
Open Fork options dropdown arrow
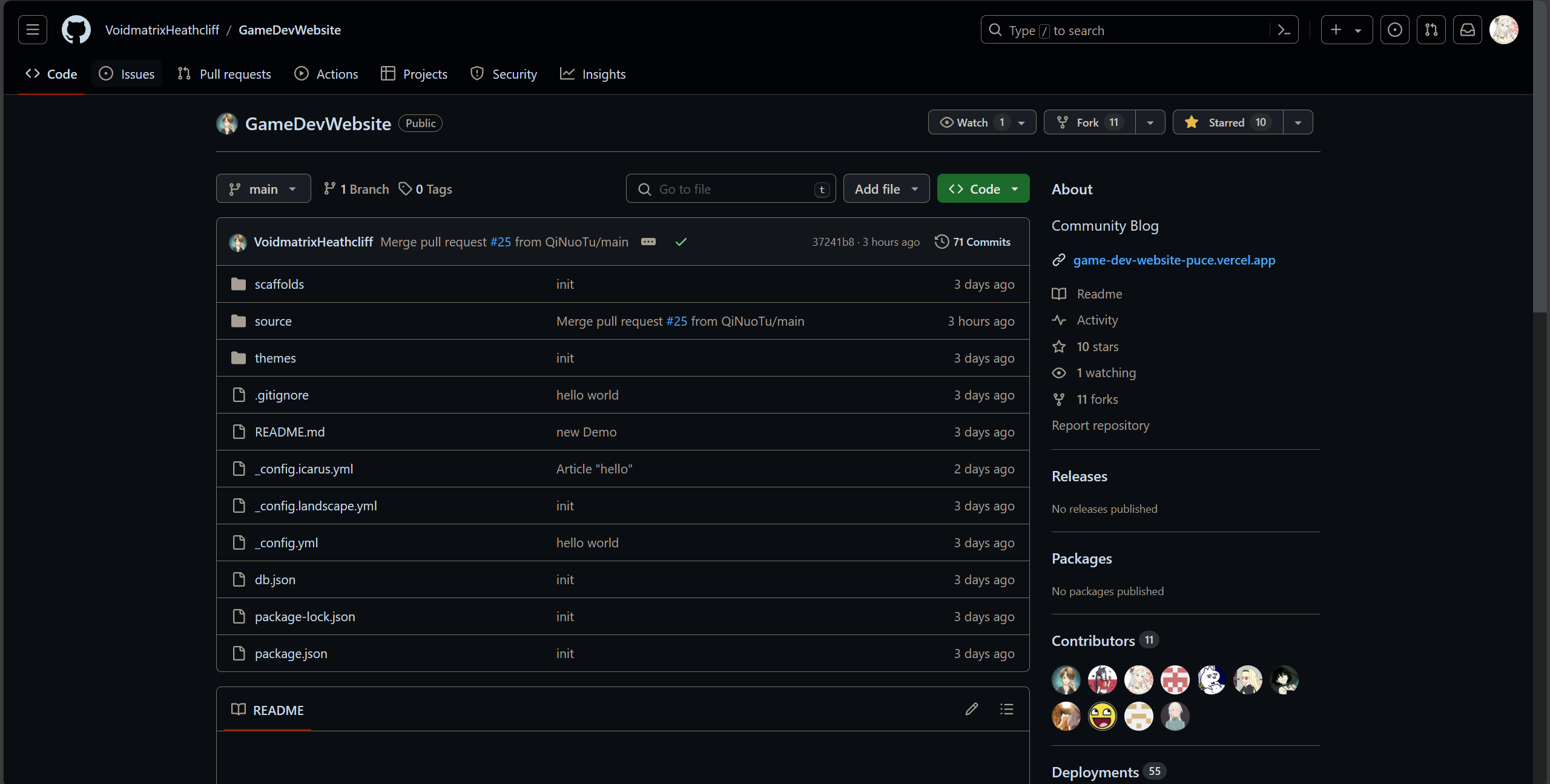coord(1150,122)
